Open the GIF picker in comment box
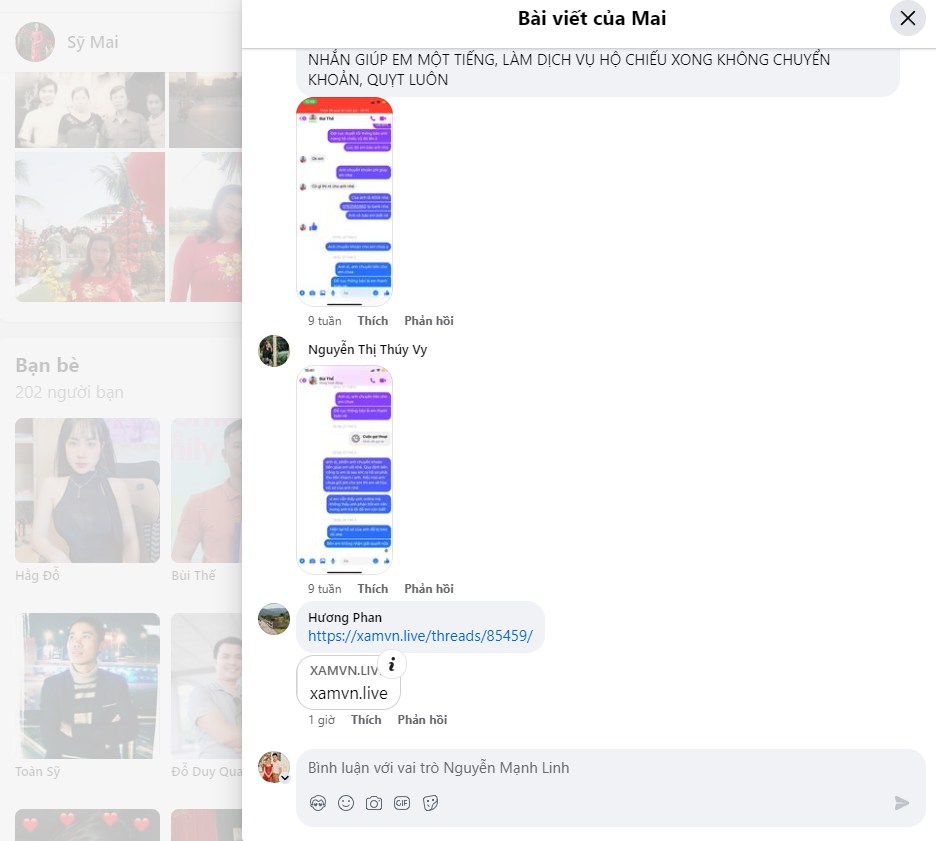The image size is (936, 841). tap(402, 803)
